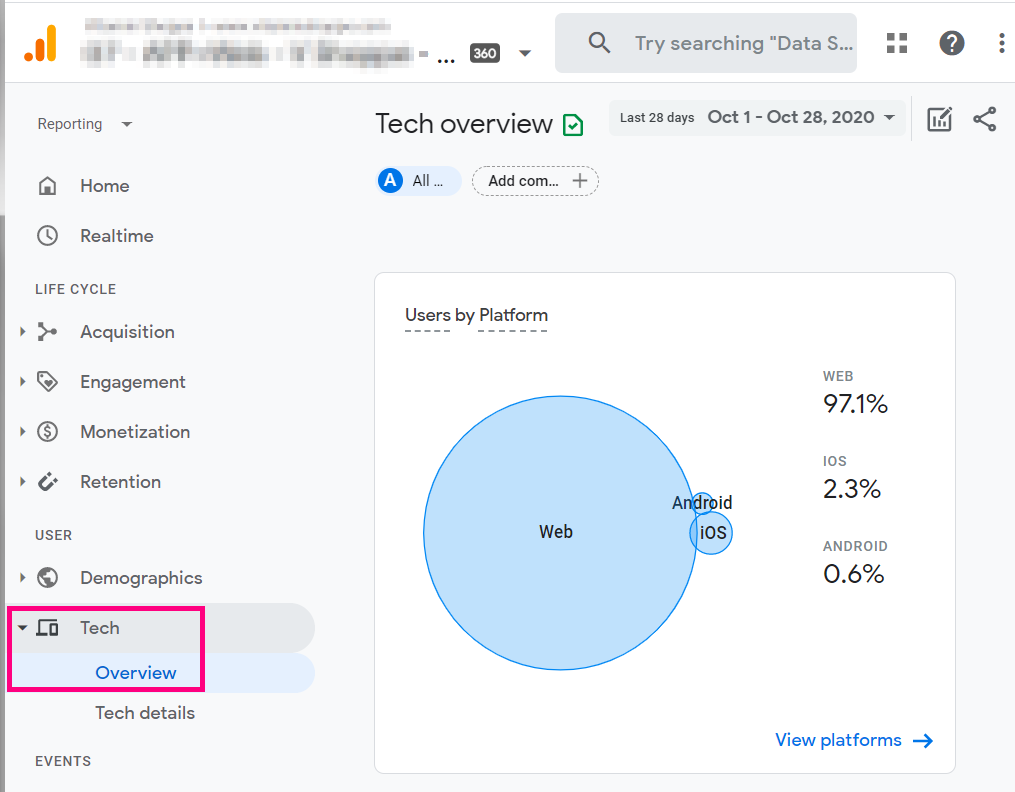1015x792 pixels.
Task: Click the share report icon
Action: 985,119
